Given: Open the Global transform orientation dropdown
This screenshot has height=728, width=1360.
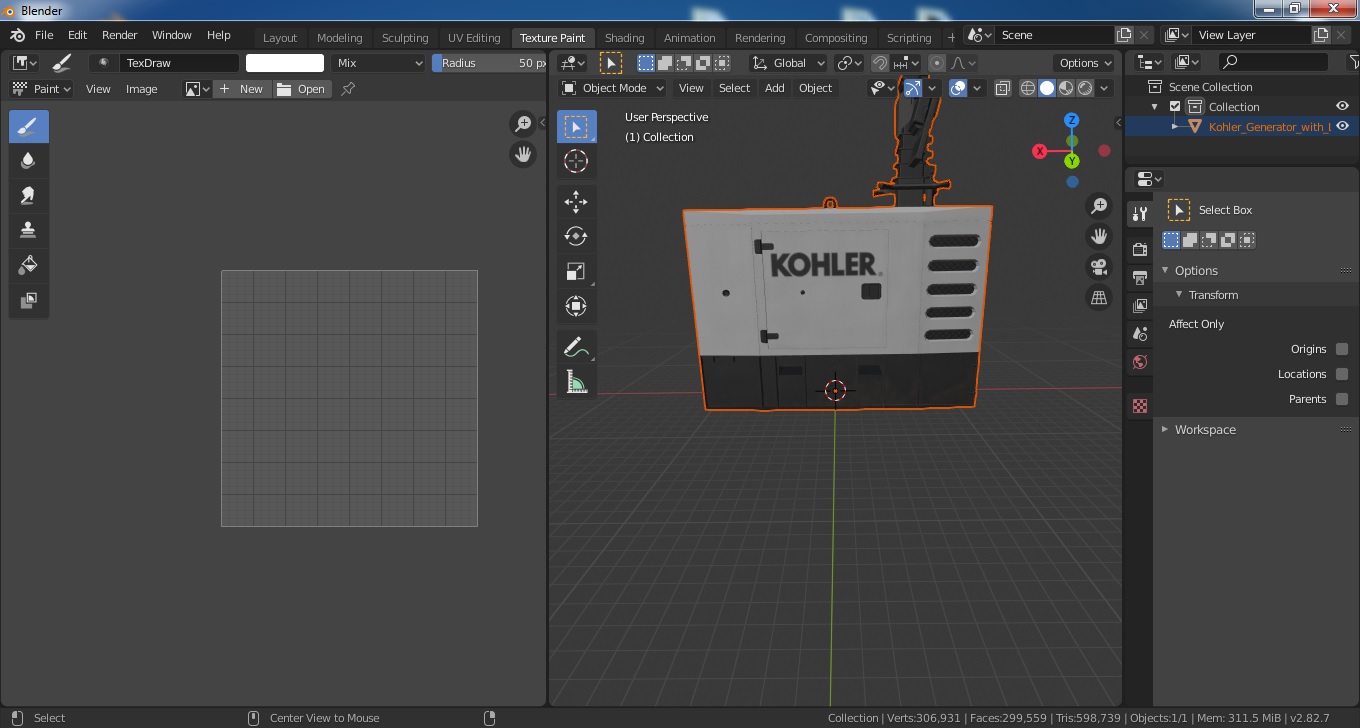Looking at the screenshot, I should point(788,63).
